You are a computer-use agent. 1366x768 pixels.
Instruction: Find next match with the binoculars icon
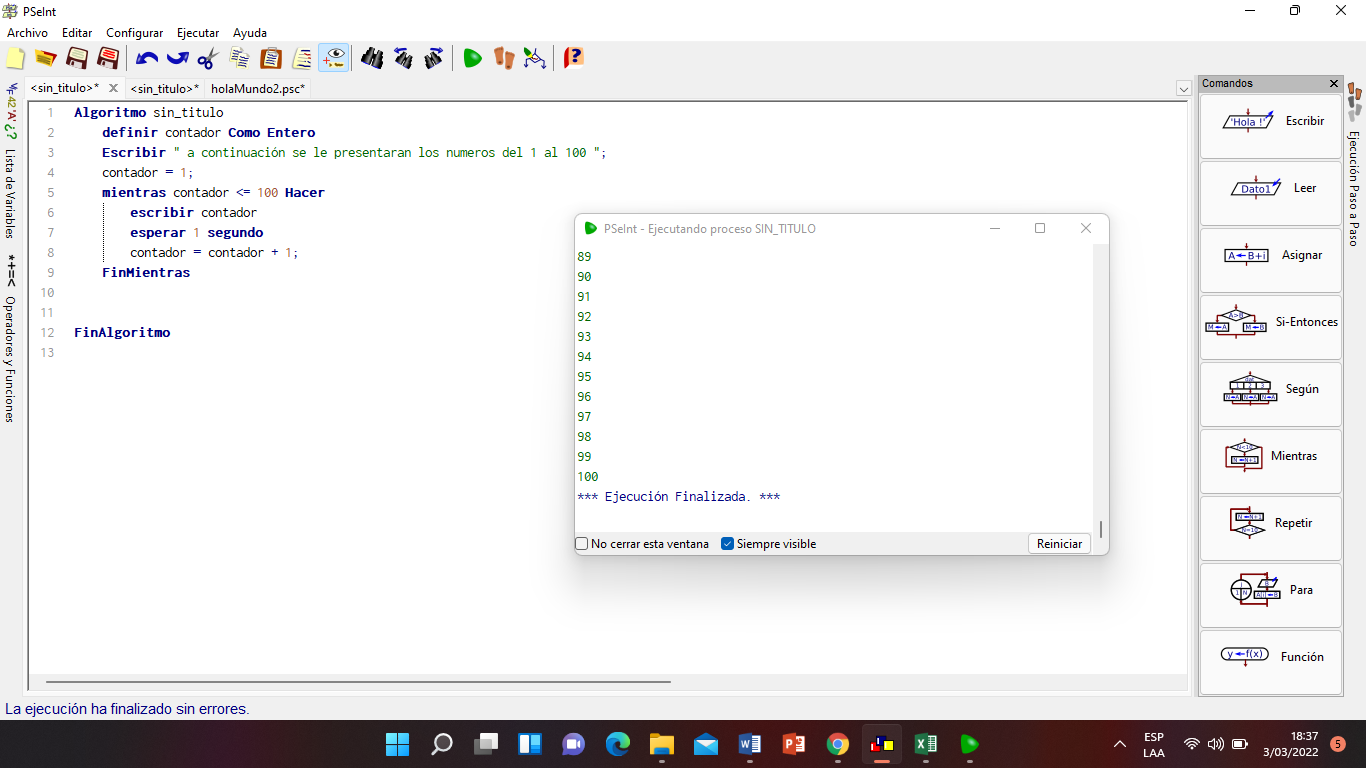pyautogui.click(x=433, y=58)
